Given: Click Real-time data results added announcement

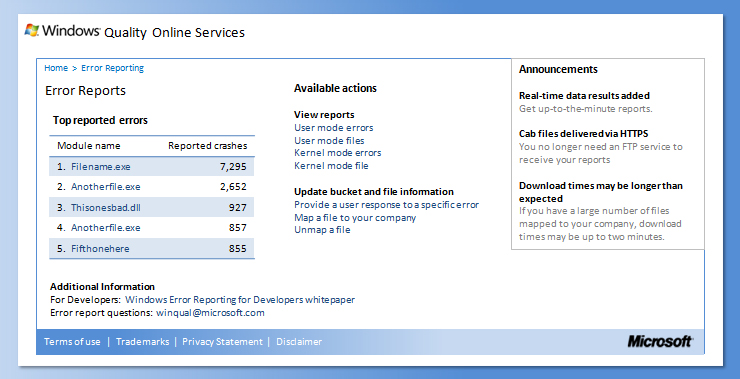Looking at the screenshot, I should (x=584, y=96).
